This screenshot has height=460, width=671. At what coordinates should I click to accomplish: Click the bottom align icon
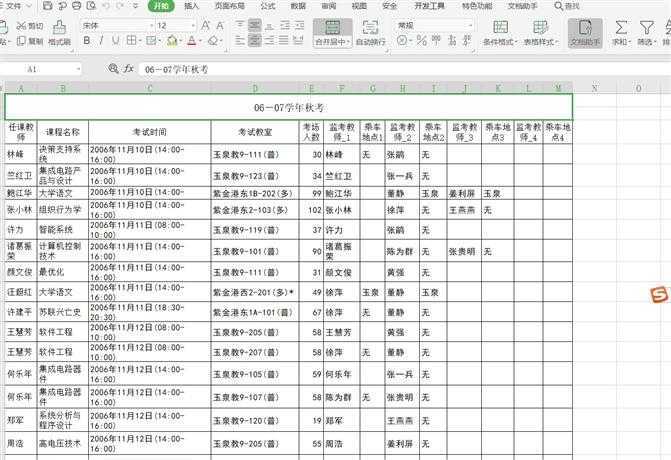click(x=269, y=26)
